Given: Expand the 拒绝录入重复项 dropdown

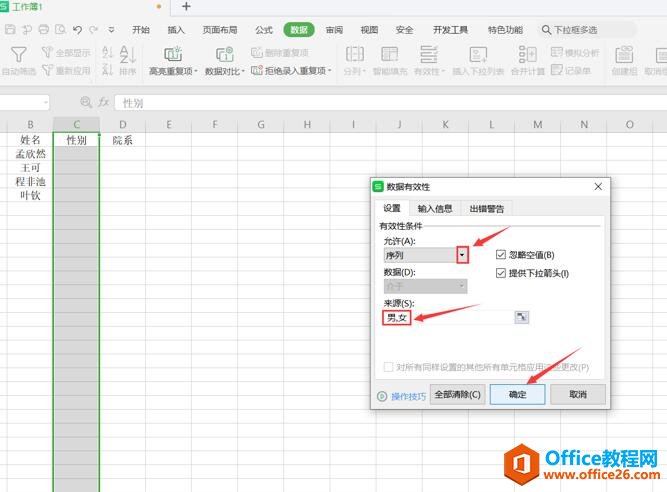Looking at the screenshot, I should 332,71.
